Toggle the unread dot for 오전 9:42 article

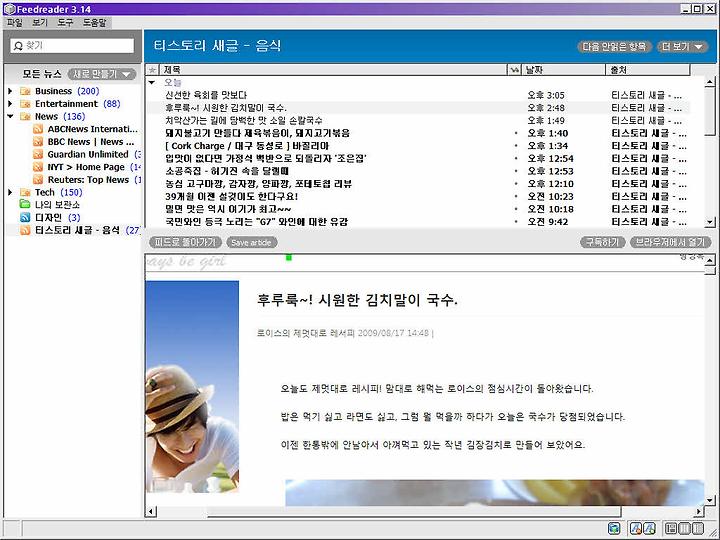pyautogui.click(x=516, y=221)
